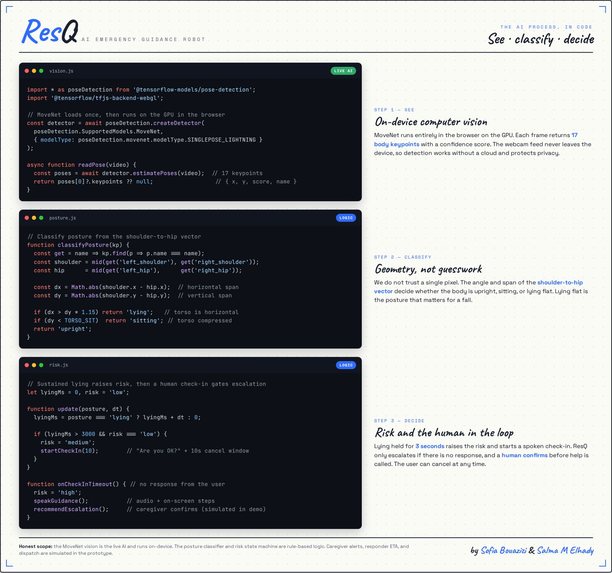Click the yellow dot in the risk.js window

pos(34,365)
